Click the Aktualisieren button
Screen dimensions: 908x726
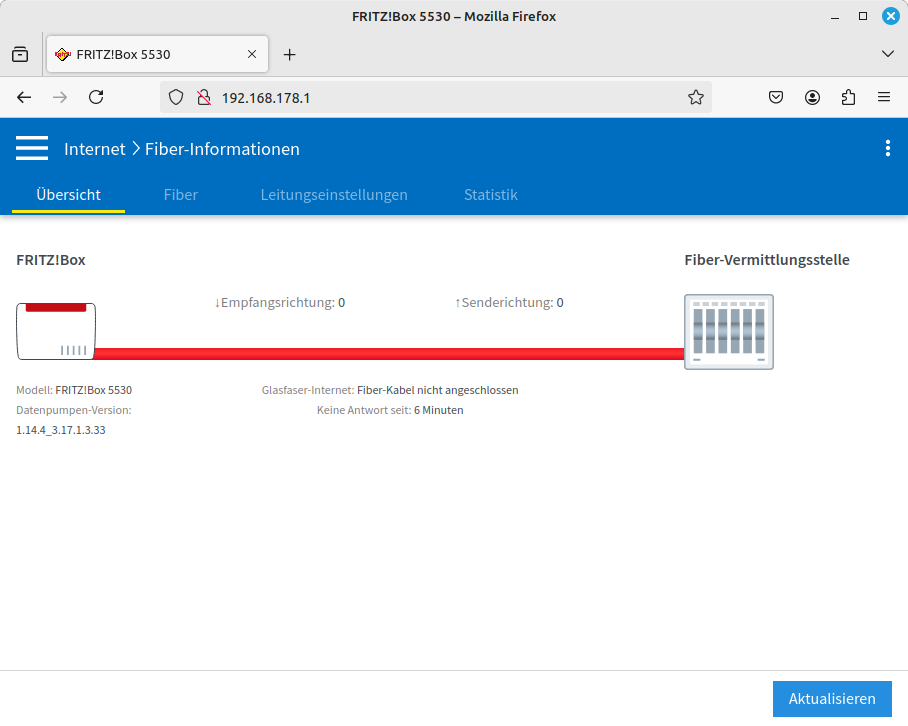click(832, 699)
